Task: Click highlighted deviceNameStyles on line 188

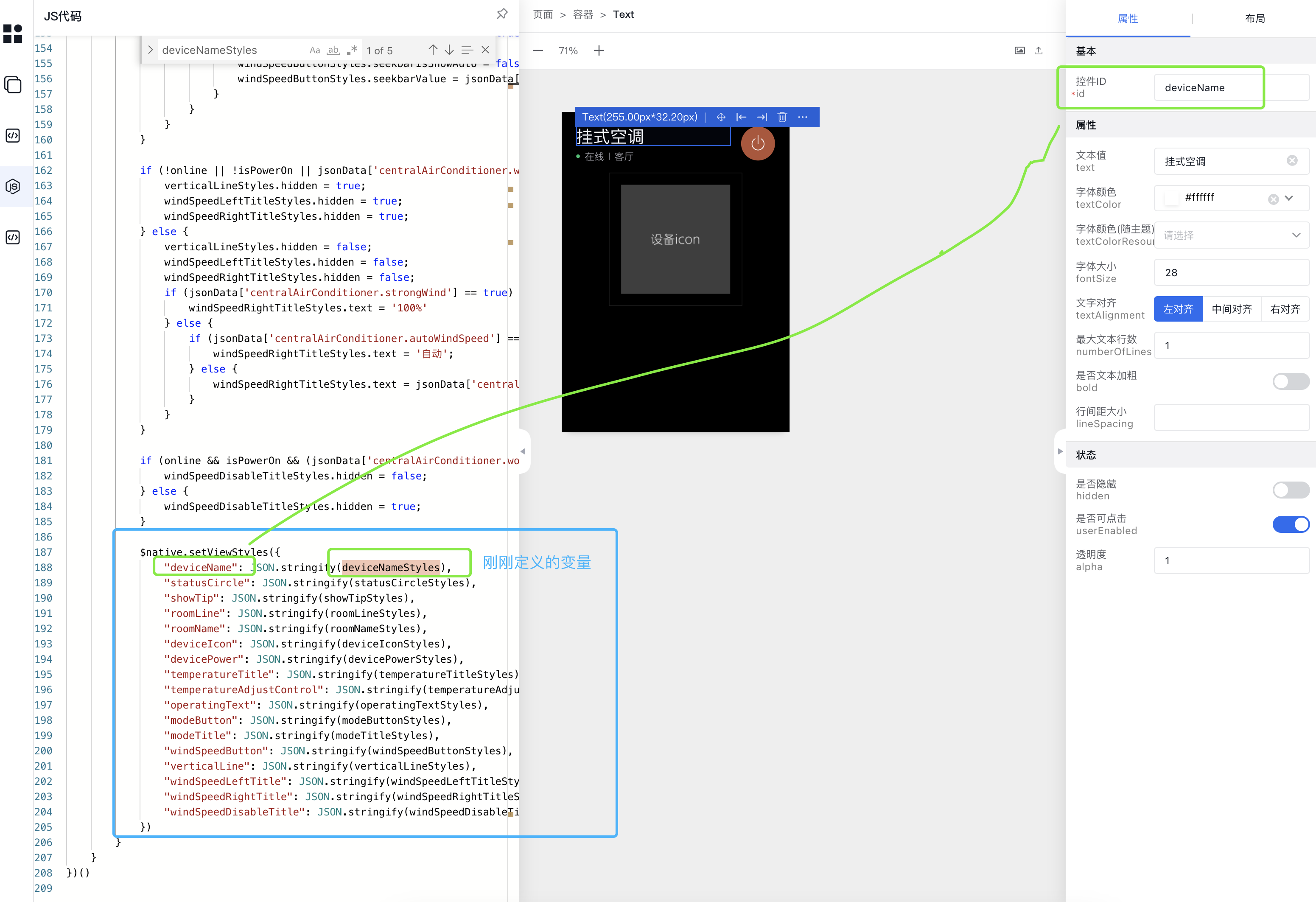Action: point(391,567)
